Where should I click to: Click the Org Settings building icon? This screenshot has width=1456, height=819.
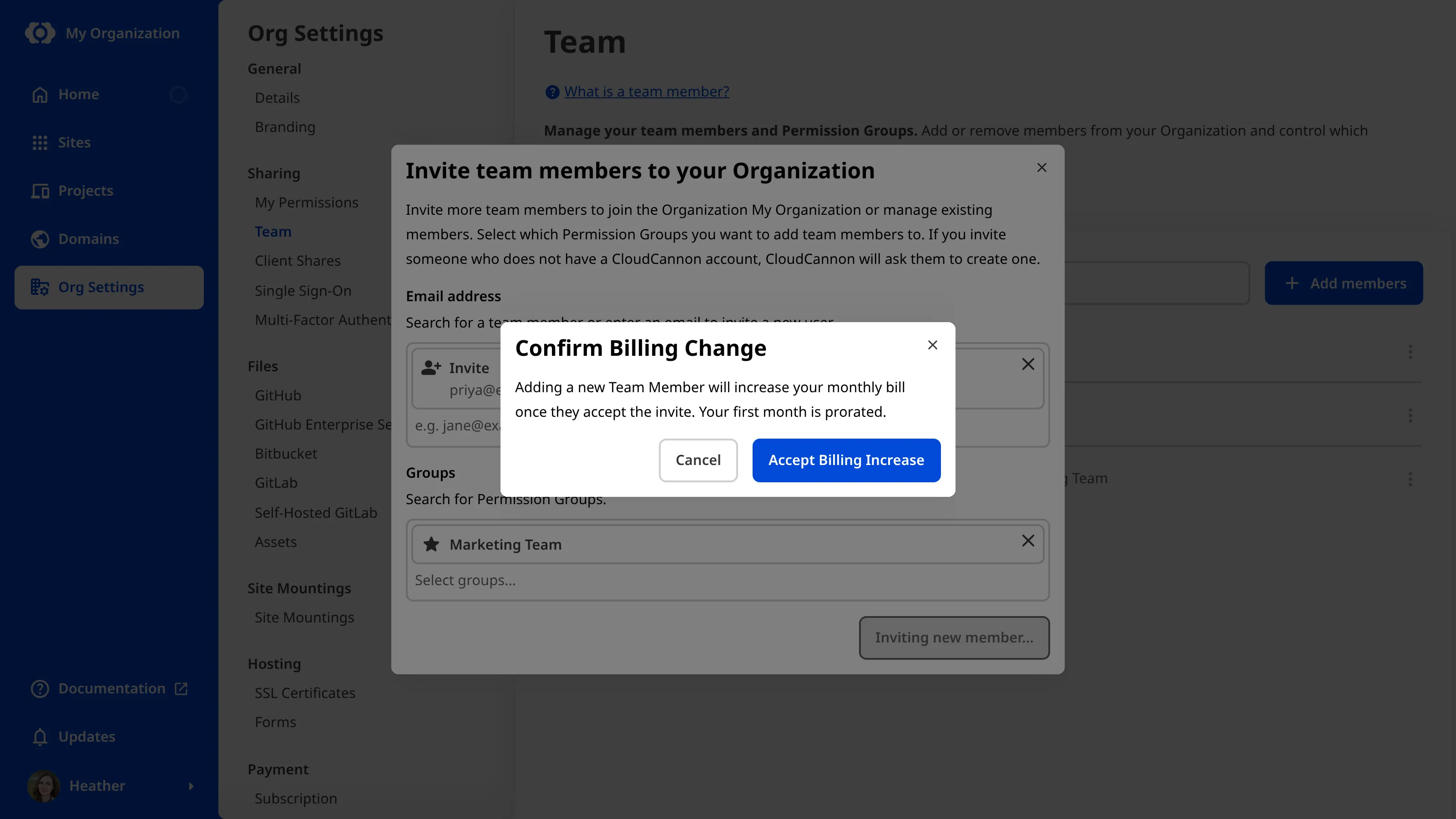(x=40, y=287)
